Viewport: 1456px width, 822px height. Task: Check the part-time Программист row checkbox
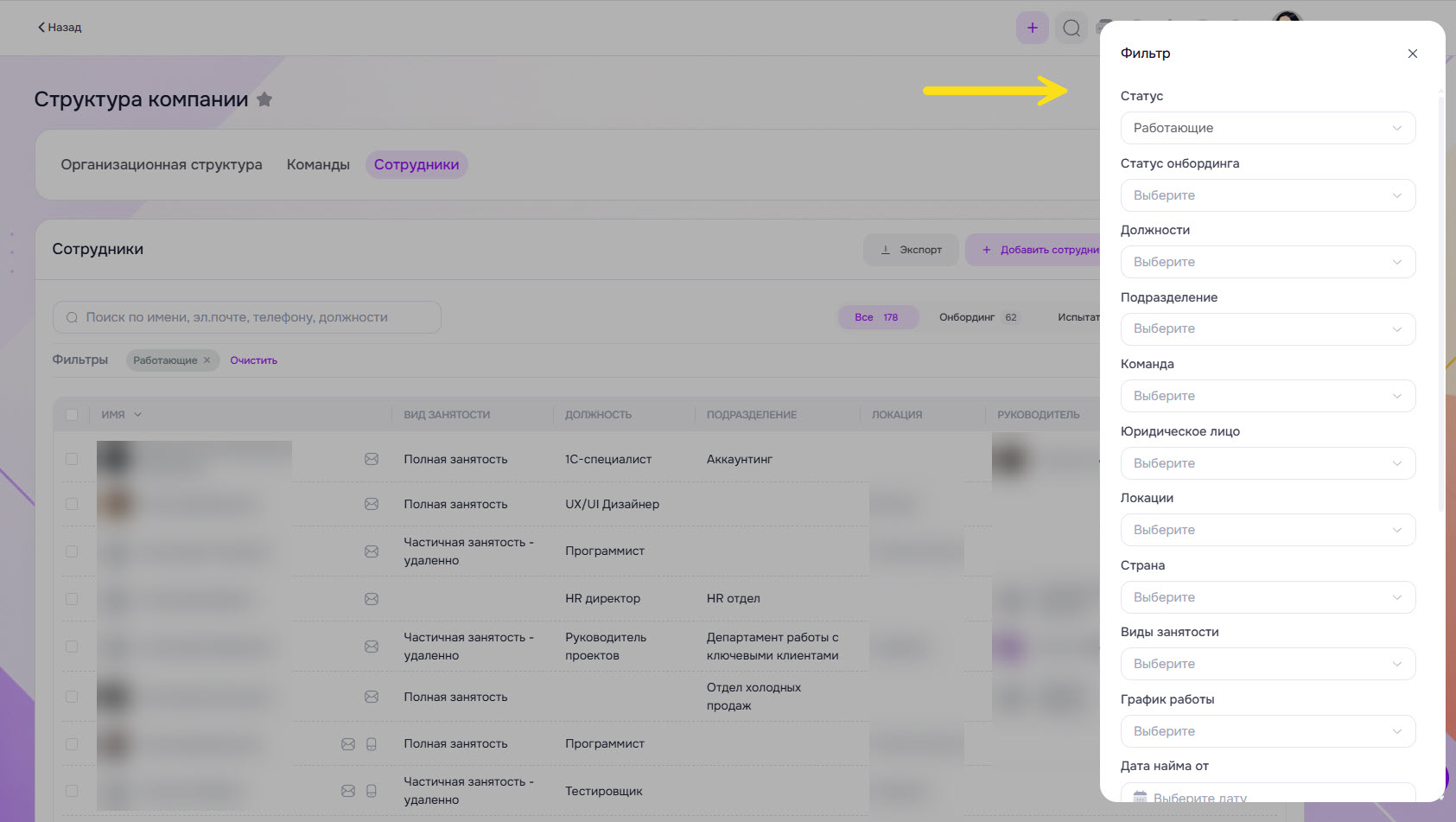point(72,551)
